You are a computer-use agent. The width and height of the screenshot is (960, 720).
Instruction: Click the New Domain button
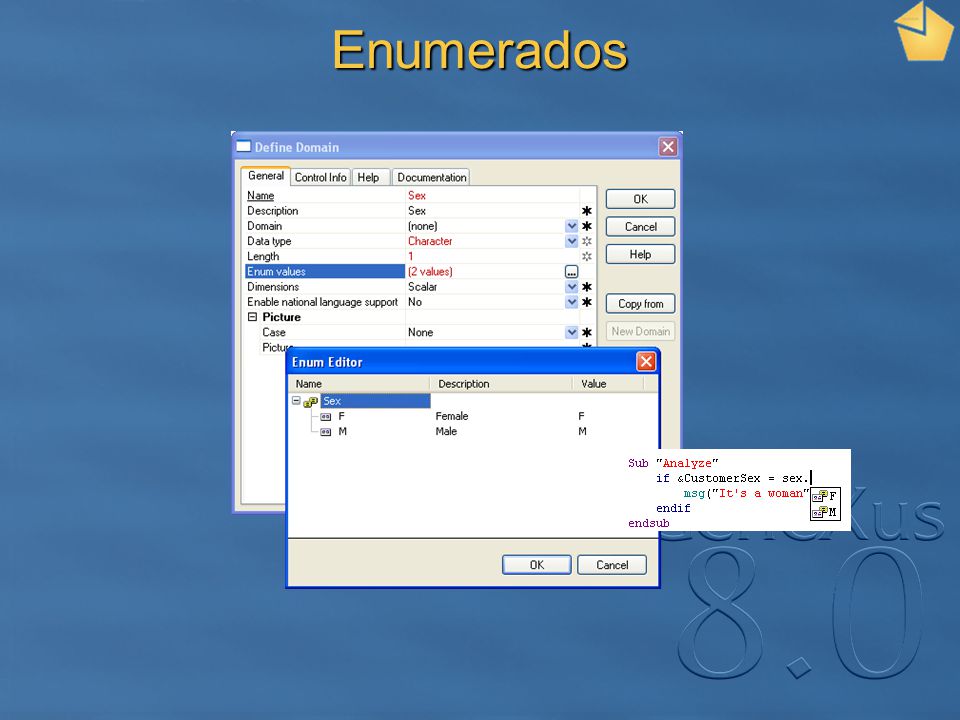tap(640, 331)
